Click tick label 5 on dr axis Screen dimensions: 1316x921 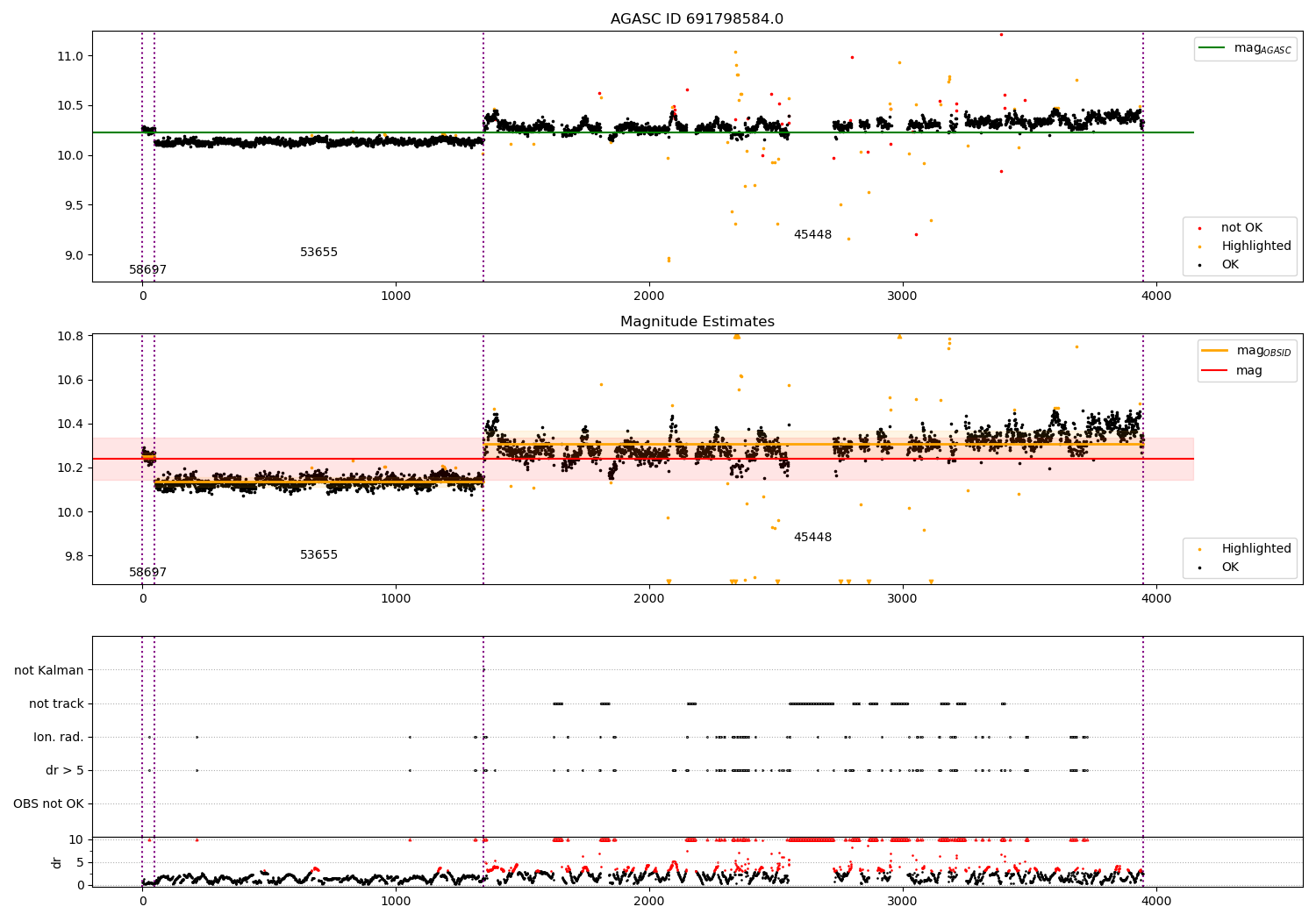click(x=80, y=863)
